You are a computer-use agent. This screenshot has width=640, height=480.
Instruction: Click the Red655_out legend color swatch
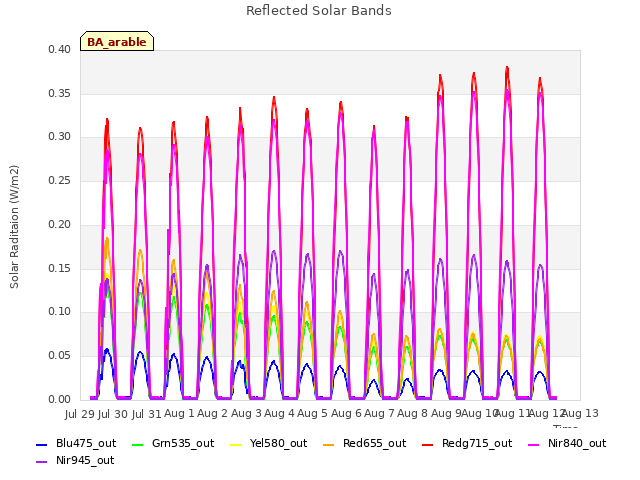pyautogui.click(x=329, y=444)
